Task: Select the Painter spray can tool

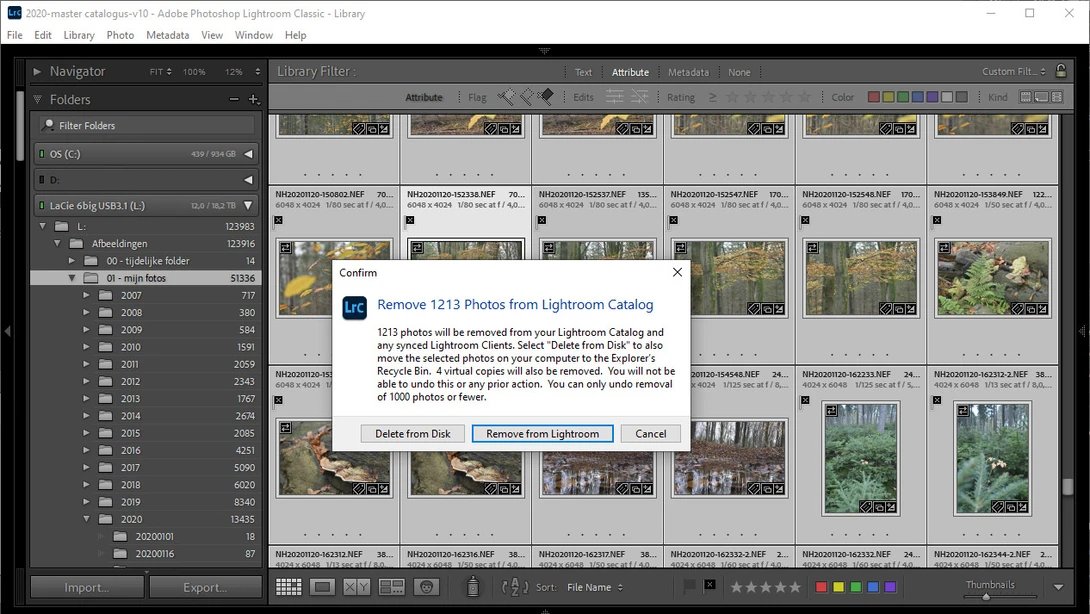Action: pyautogui.click(x=473, y=586)
